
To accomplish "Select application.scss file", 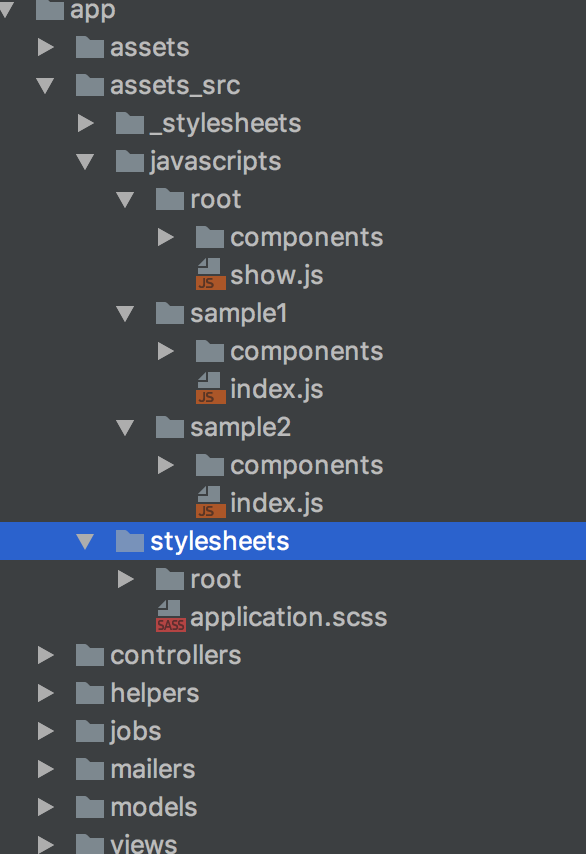I will [289, 617].
